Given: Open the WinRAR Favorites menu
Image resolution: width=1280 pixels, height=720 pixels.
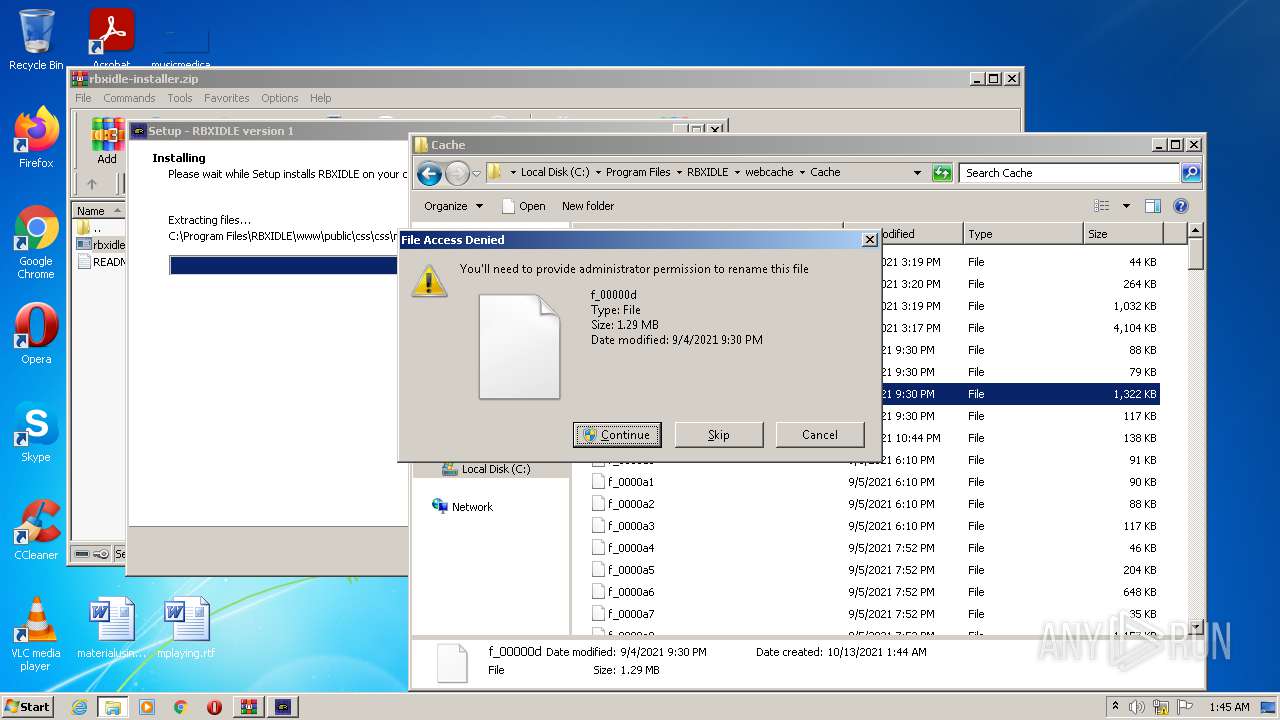Looking at the screenshot, I should pyautogui.click(x=227, y=98).
